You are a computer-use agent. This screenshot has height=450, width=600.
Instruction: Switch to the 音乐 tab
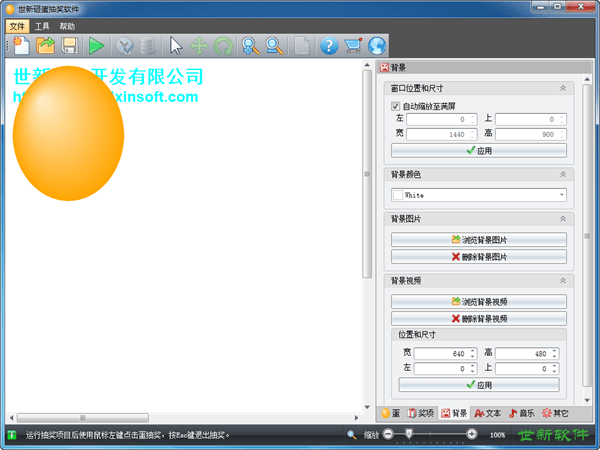point(521,413)
